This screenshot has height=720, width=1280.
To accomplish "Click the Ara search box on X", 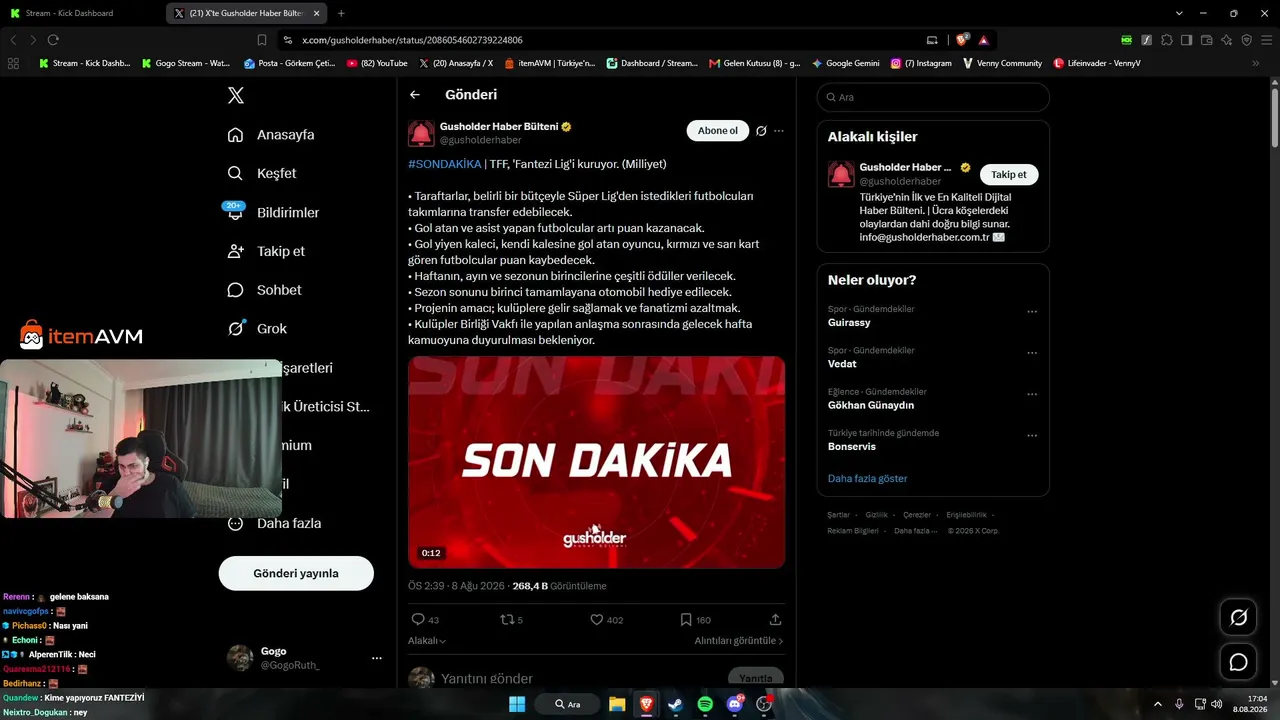I will 933,97.
